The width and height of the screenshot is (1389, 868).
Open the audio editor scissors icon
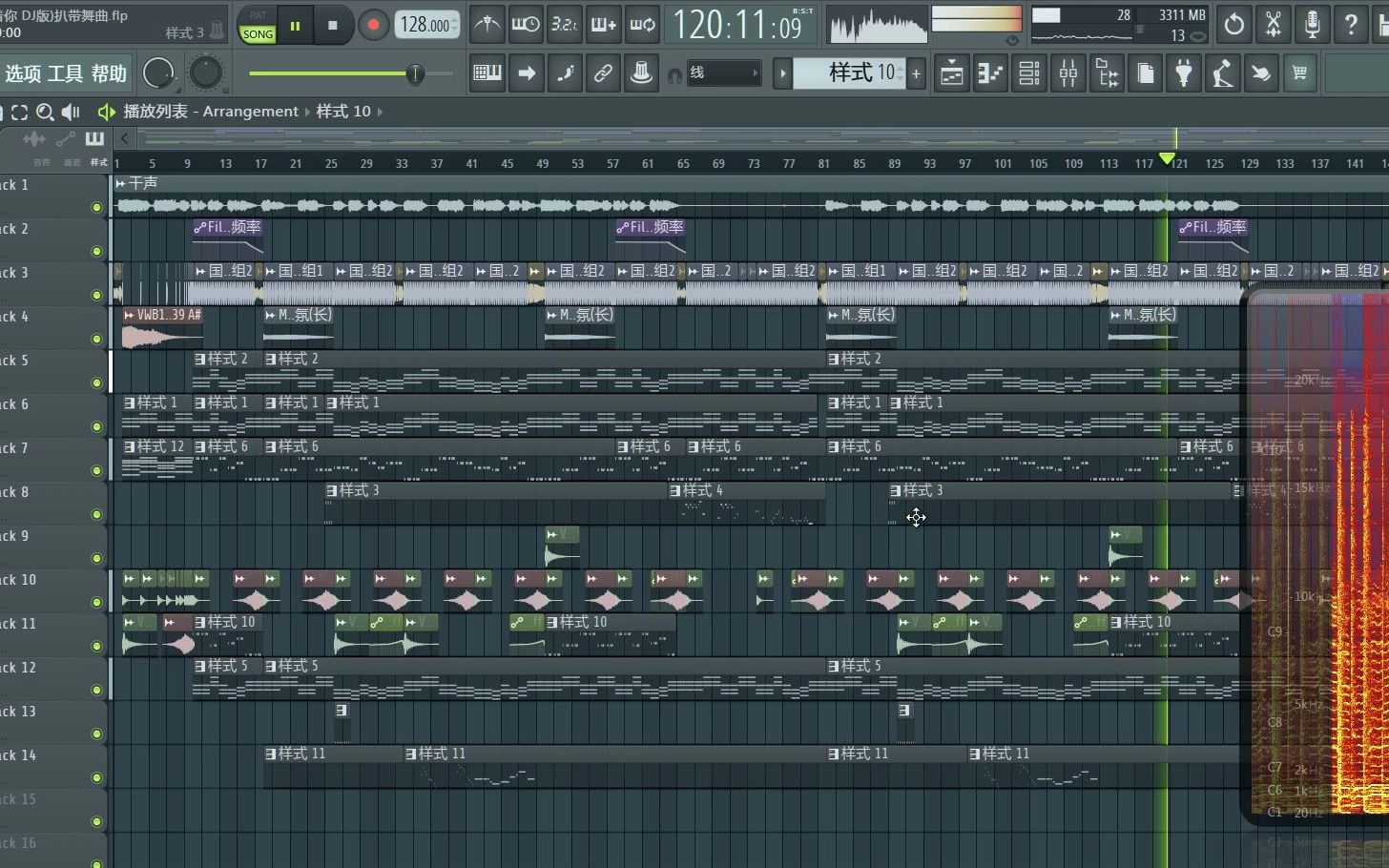point(1274,25)
